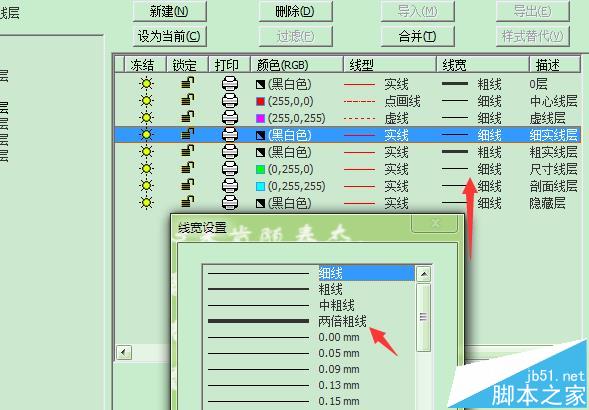Click the 过滤(F) button
This screenshot has height=410, width=589.
(x=295, y=36)
